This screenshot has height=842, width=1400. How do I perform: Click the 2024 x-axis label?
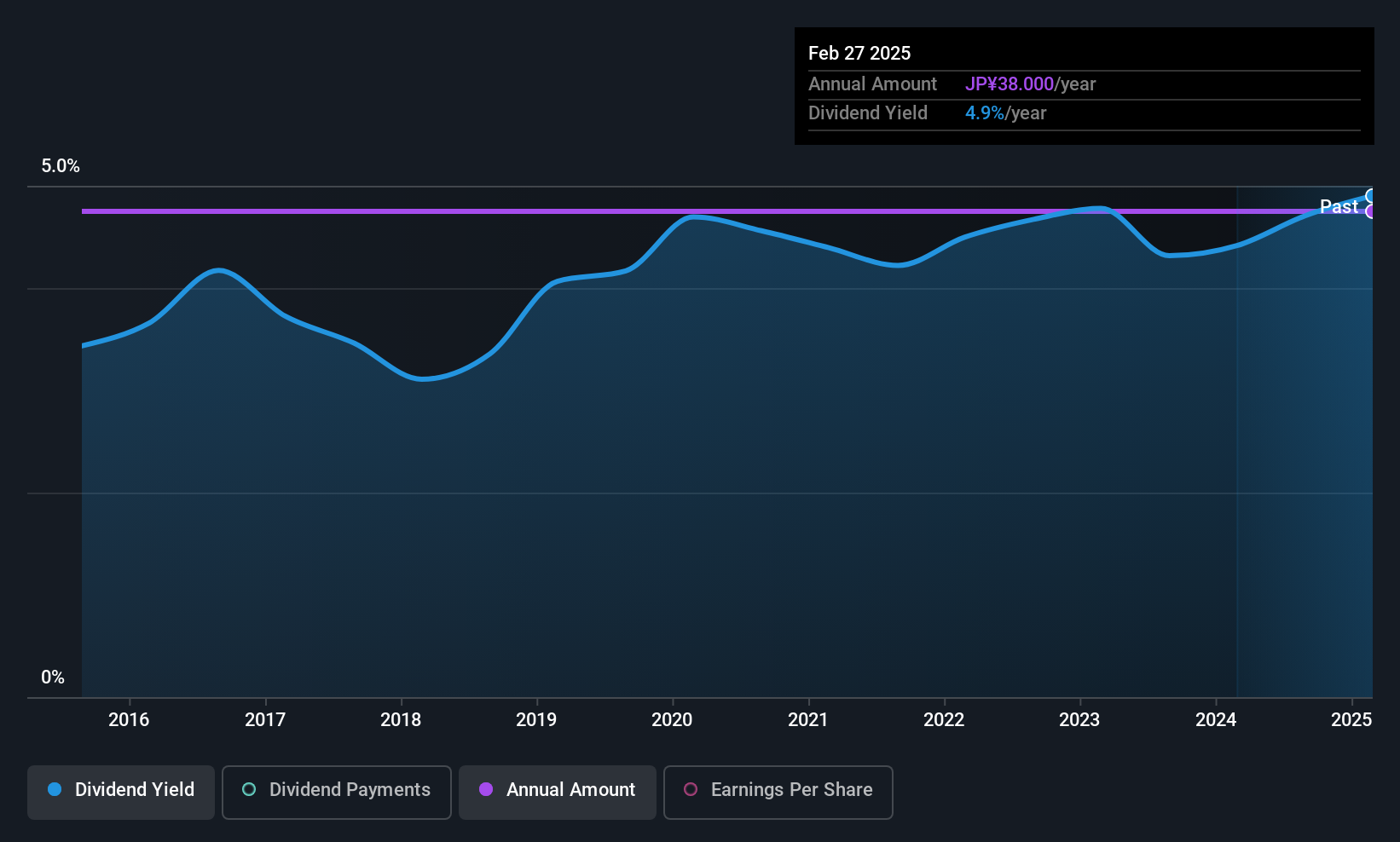pos(1216,719)
